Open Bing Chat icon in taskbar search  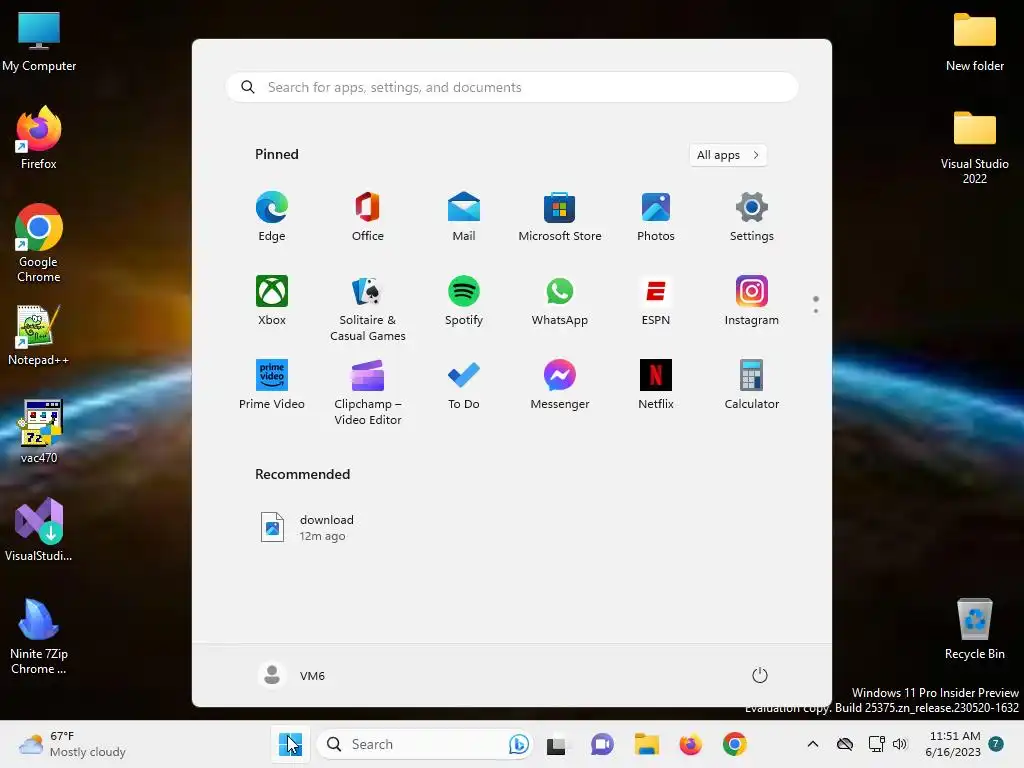point(519,744)
